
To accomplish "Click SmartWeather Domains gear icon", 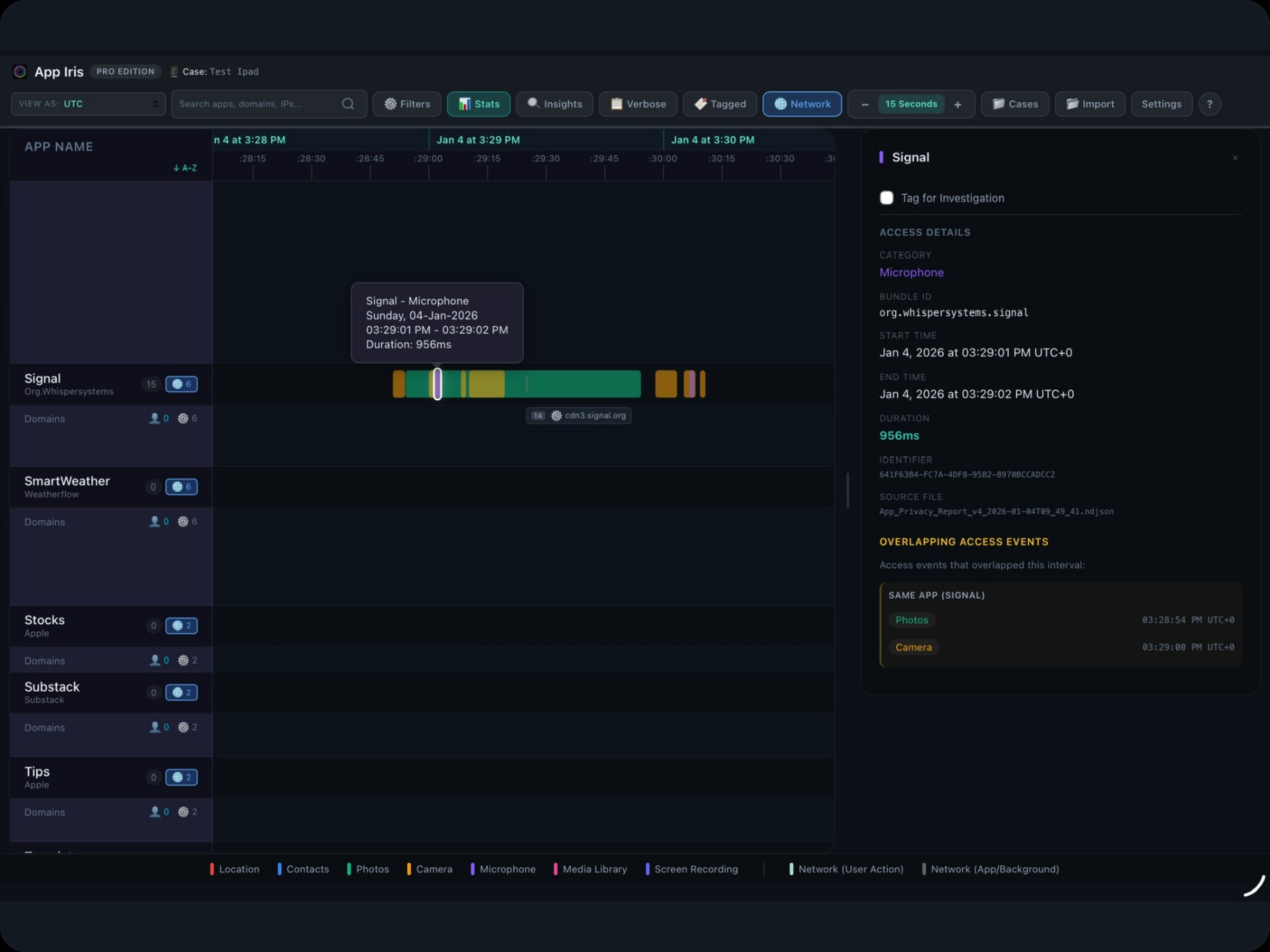I will click(183, 522).
